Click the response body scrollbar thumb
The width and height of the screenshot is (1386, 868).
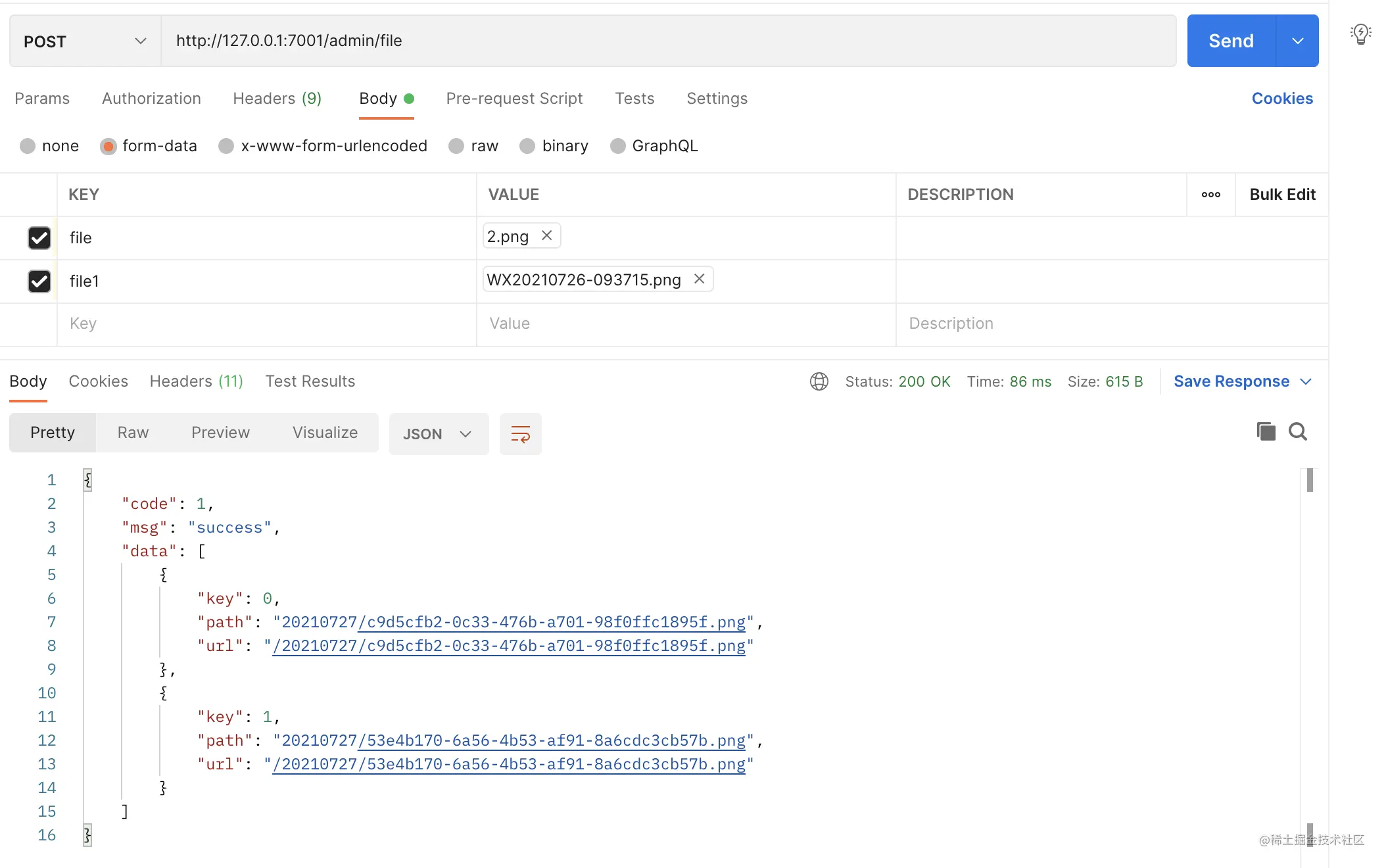pos(1310,480)
